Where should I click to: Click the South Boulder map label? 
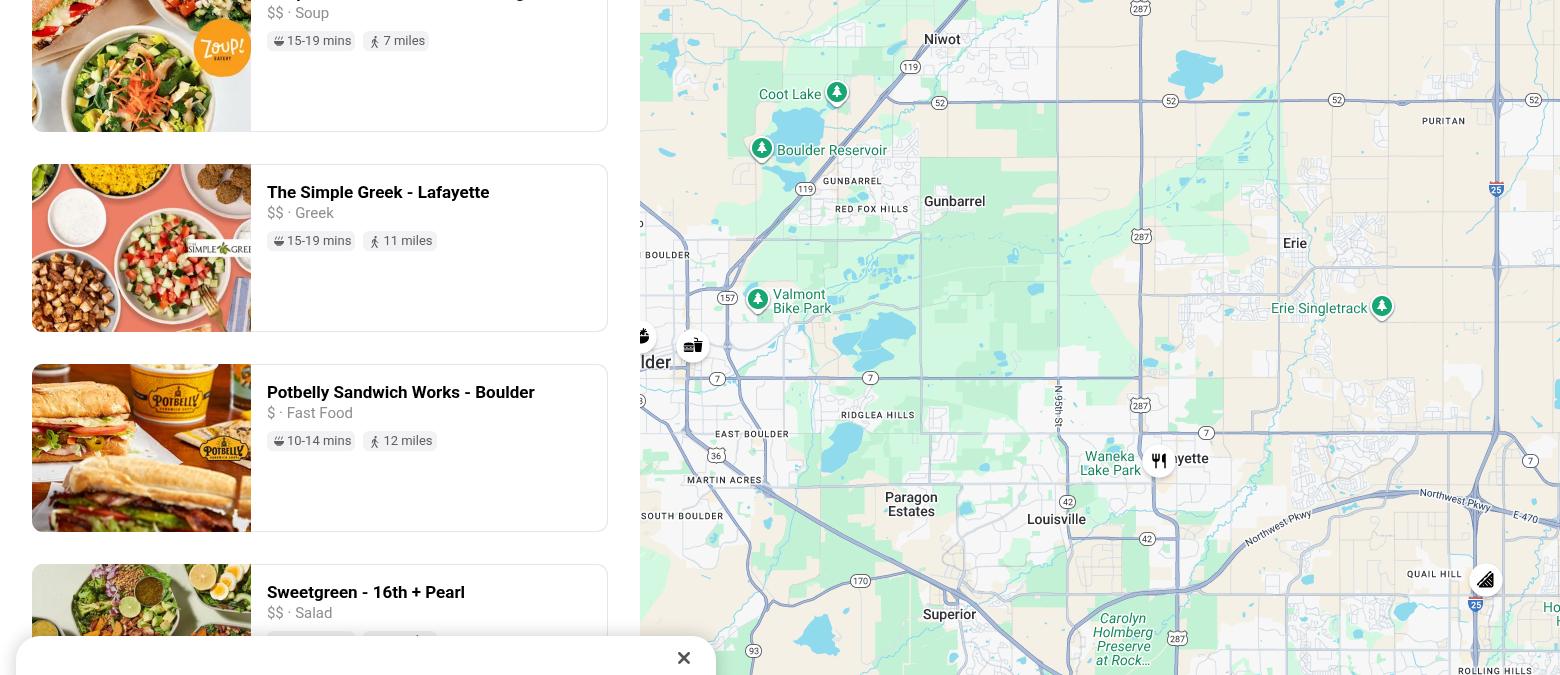coord(682,516)
